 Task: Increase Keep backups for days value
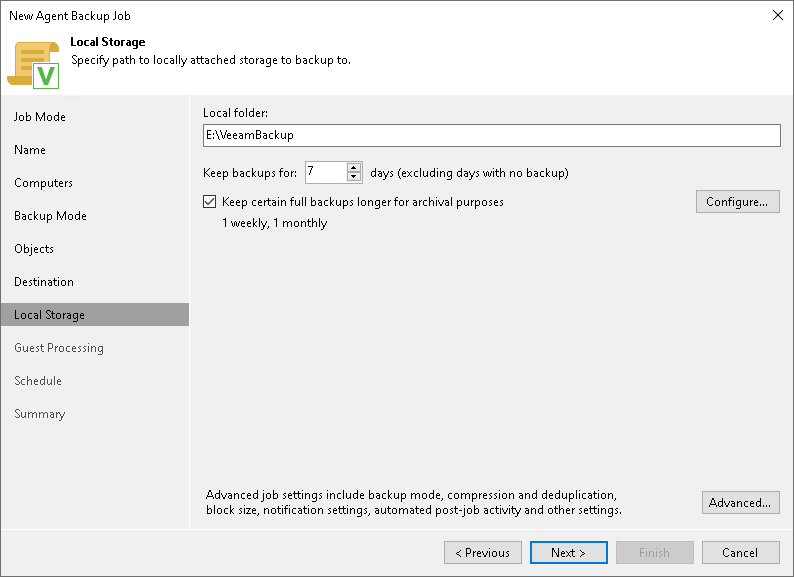(354, 168)
